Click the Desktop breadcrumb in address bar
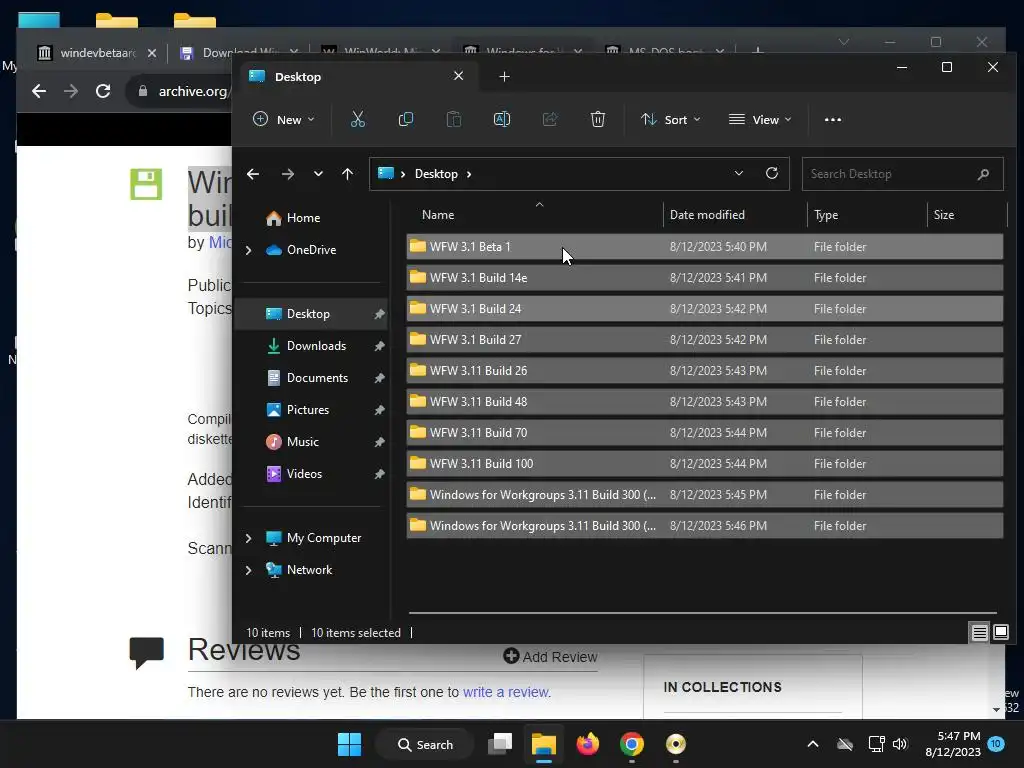This screenshot has height=768, width=1024. [x=436, y=174]
